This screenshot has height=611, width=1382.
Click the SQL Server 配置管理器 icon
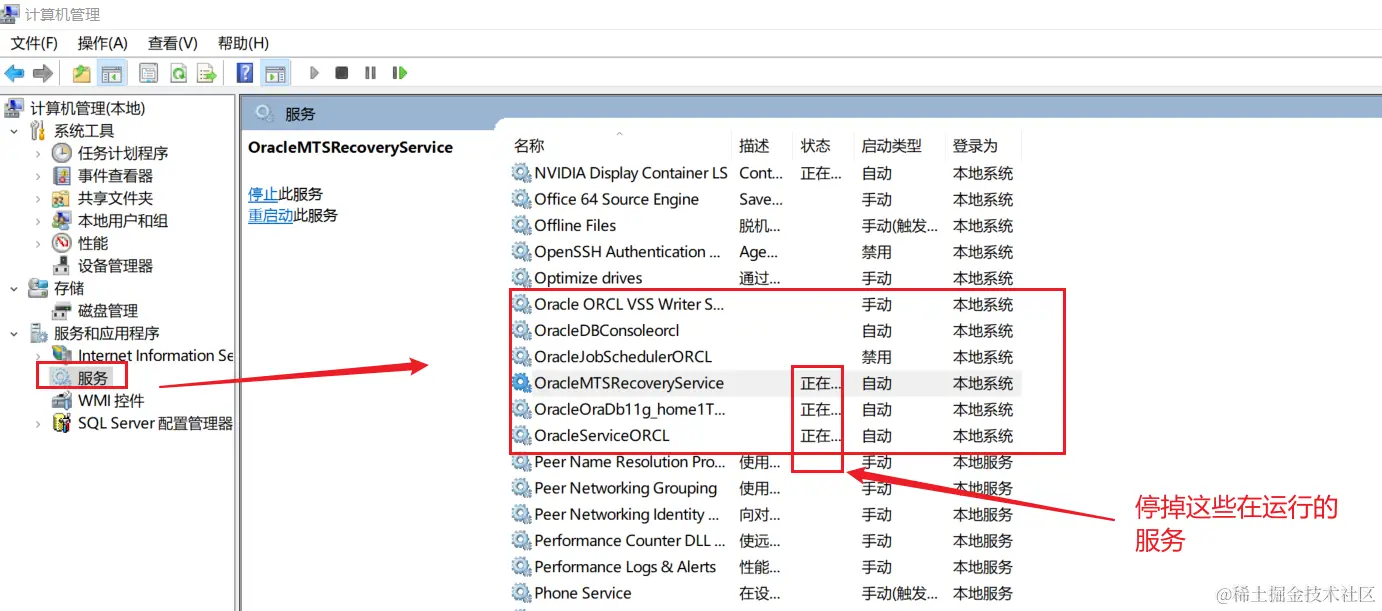62,423
